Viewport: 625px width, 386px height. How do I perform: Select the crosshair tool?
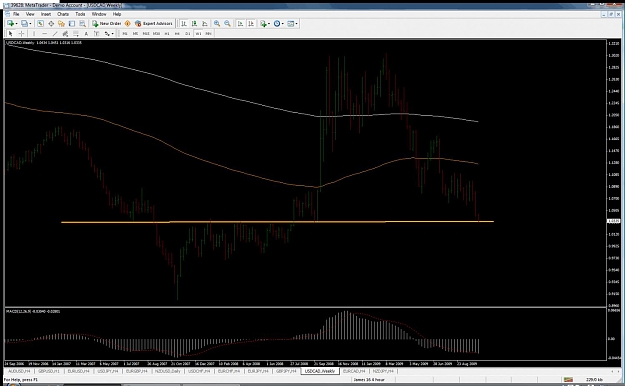pyautogui.click(x=21, y=33)
